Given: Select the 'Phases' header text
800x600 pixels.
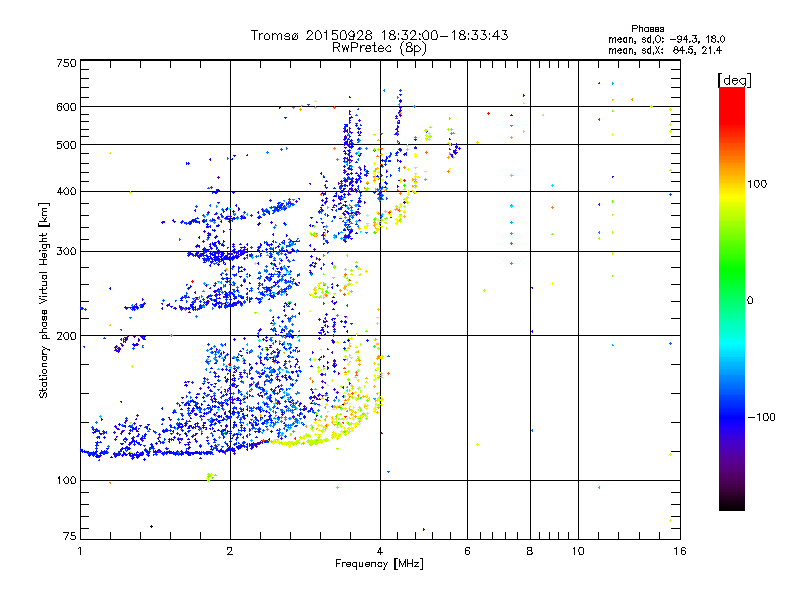Looking at the screenshot, I should click(647, 29).
